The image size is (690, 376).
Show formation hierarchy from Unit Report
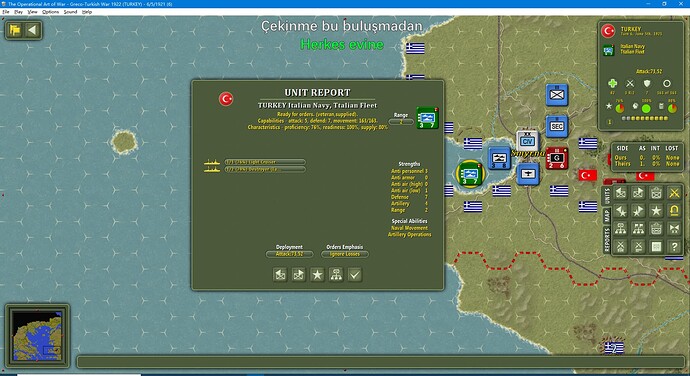(x=336, y=275)
